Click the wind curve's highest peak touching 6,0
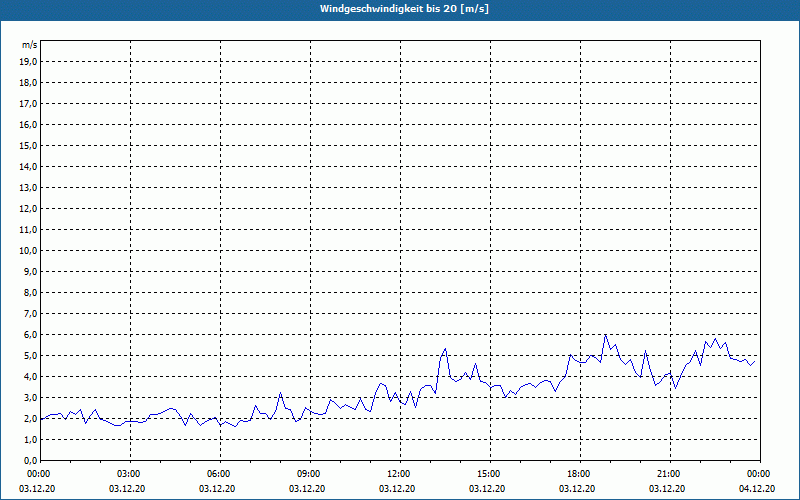Image resolution: width=800 pixels, height=500 pixels. [x=605, y=335]
